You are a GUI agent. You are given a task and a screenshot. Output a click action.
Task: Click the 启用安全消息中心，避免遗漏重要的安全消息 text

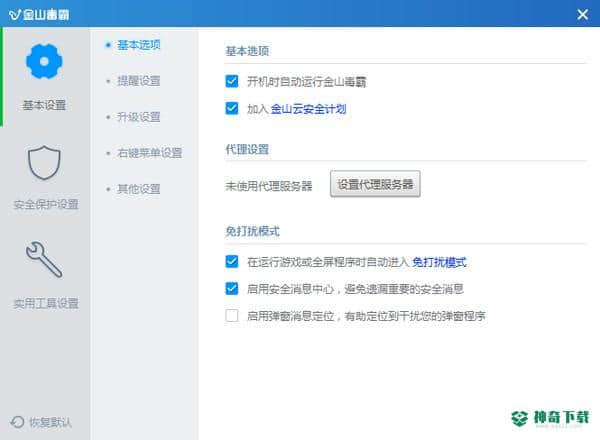(x=355, y=289)
